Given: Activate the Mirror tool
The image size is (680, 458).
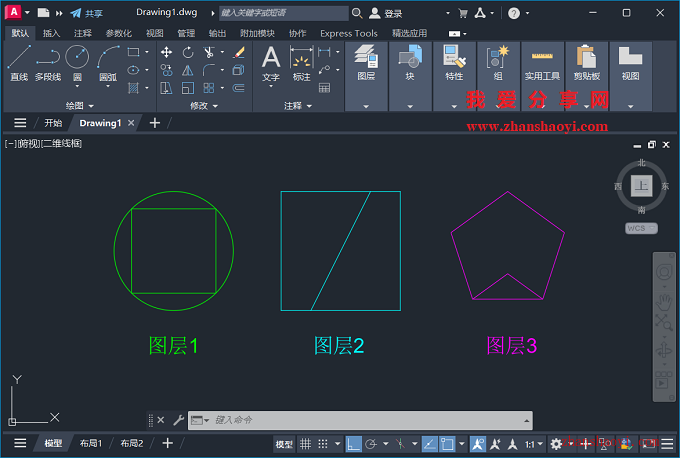Looking at the screenshot, I should pyautogui.click(x=188, y=70).
